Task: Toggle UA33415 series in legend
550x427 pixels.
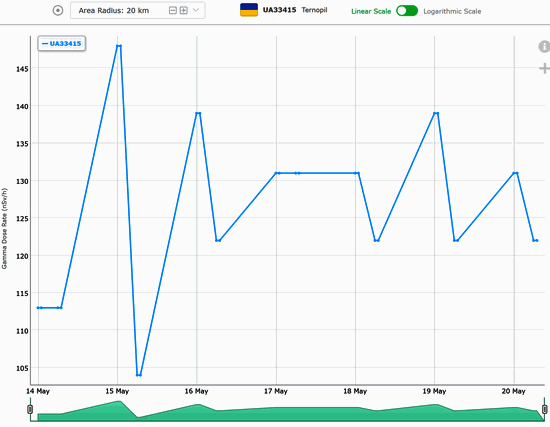Action: click(62, 44)
